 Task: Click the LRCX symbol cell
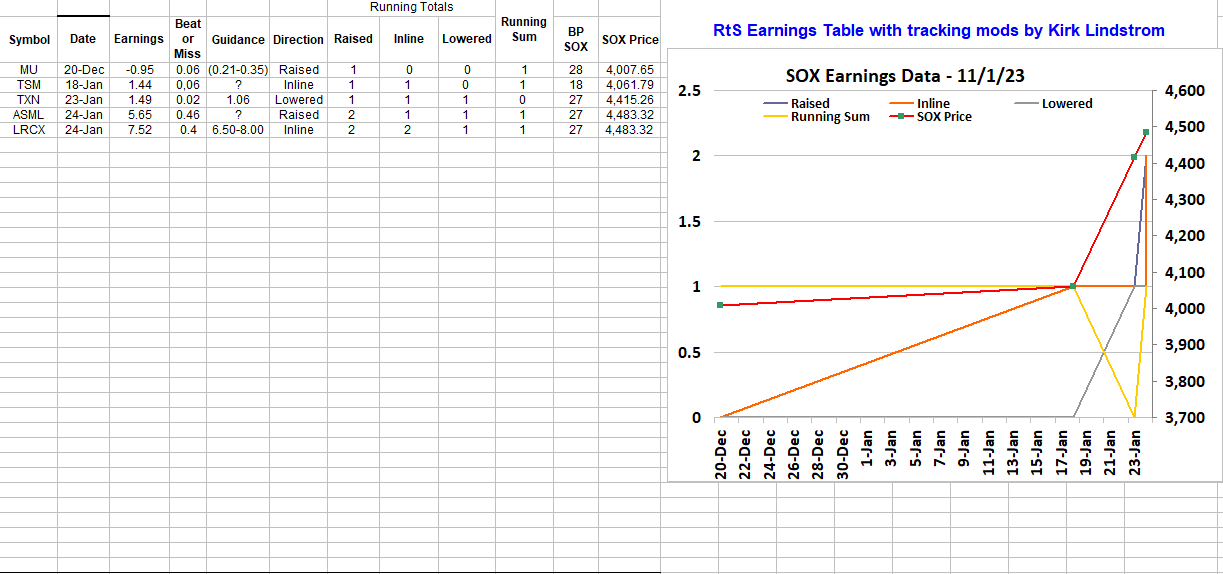[x=29, y=130]
